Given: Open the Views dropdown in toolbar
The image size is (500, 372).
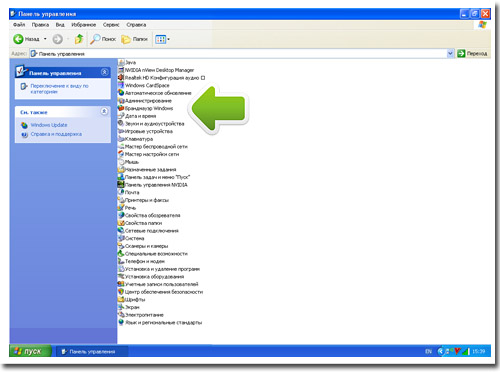Looking at the screenshot, I should [163, 39].
